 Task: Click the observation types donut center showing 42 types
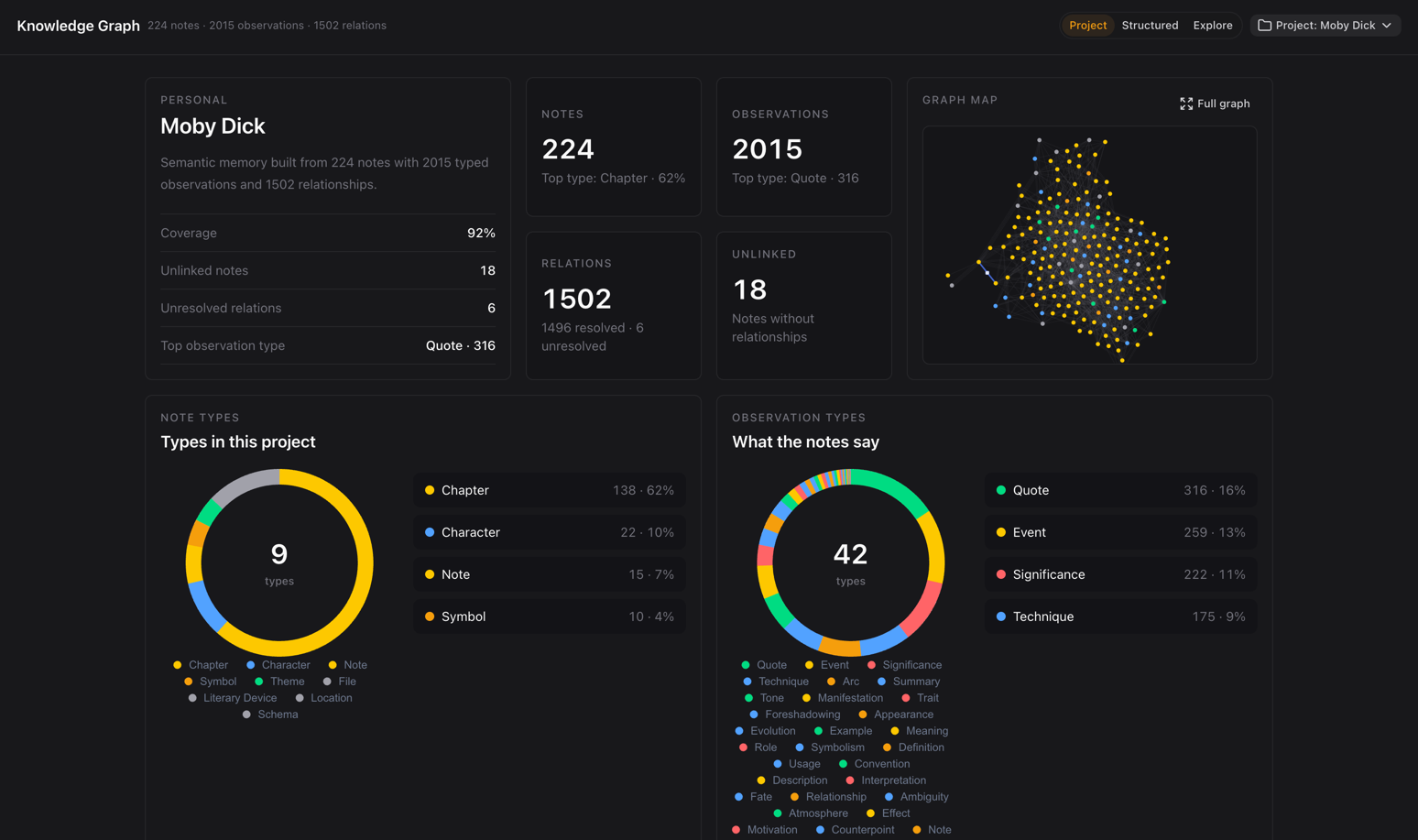point(851,562)
